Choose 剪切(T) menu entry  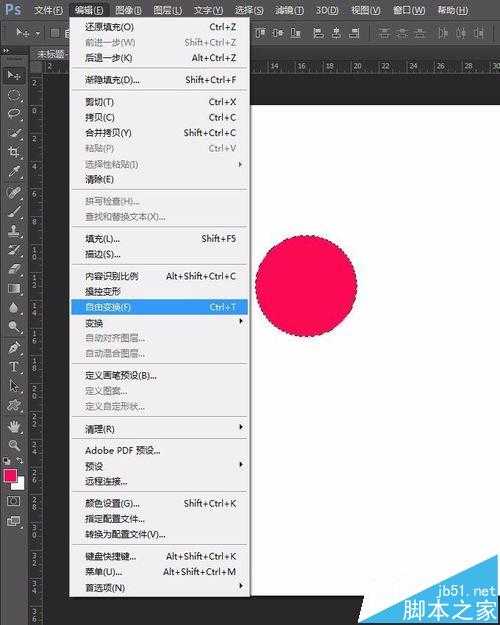159,102
